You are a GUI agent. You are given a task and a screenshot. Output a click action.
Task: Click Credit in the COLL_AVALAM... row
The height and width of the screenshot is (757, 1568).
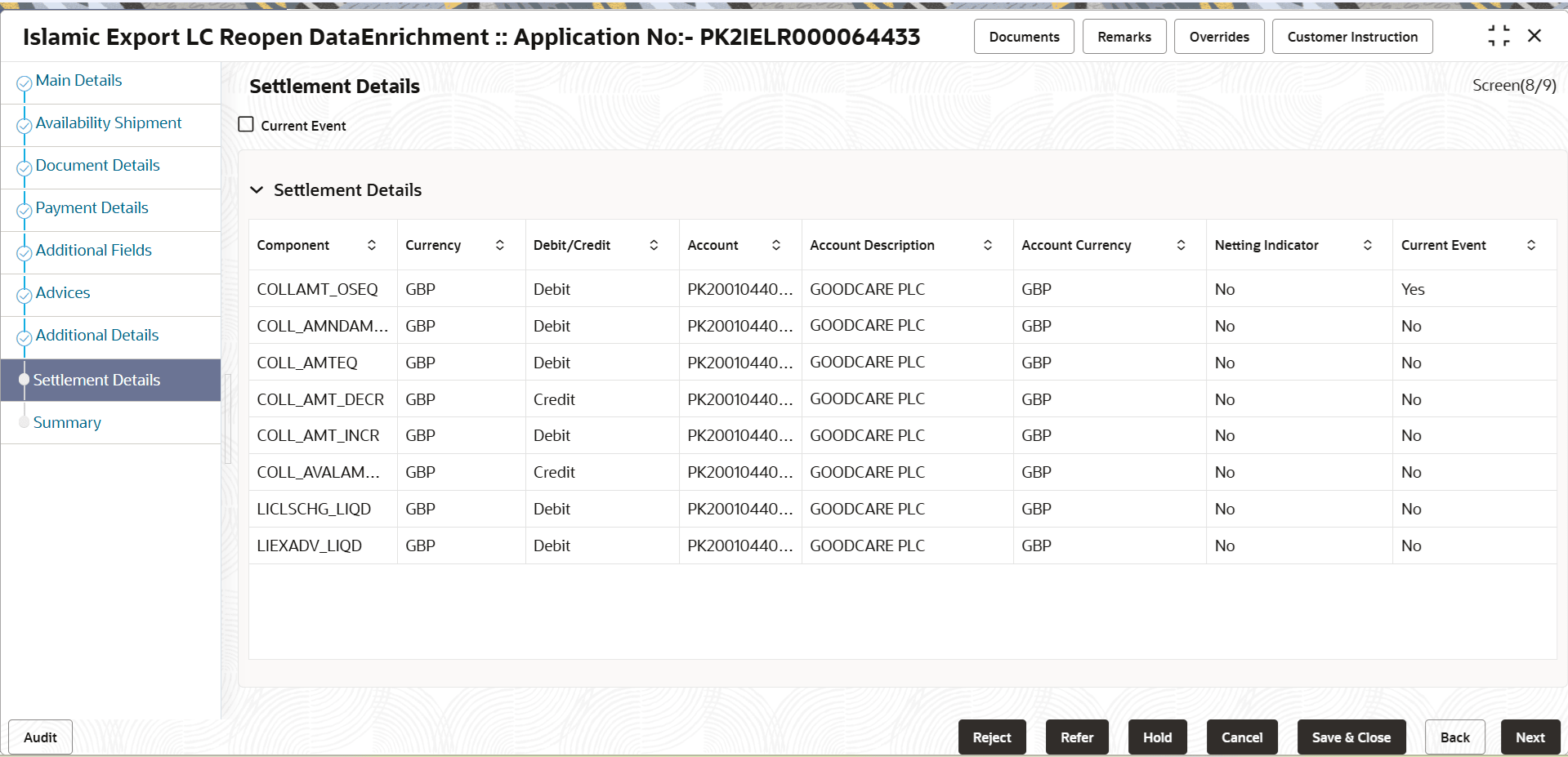[x=554, y=472]
